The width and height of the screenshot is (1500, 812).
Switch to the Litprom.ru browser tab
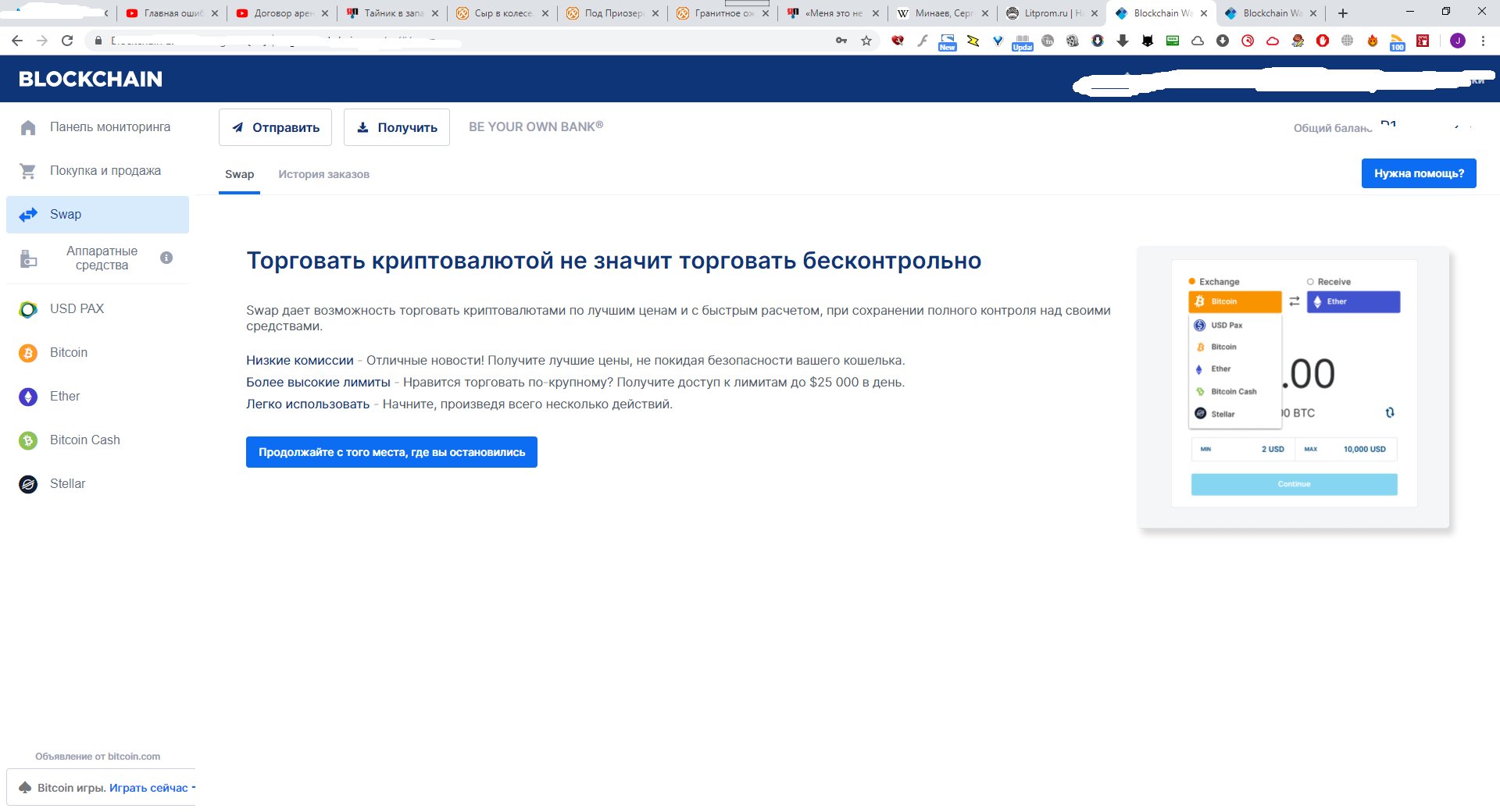(1053, 13)
